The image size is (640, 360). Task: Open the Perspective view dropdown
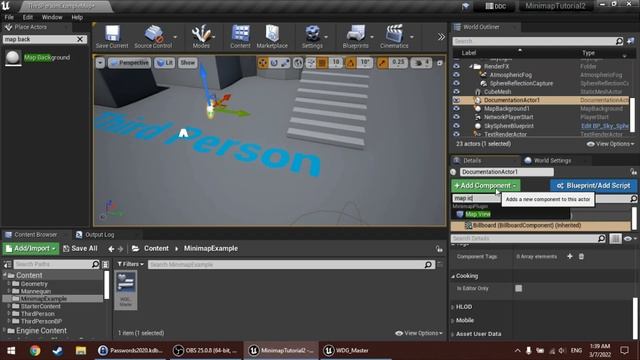click(x=129, y=63)
